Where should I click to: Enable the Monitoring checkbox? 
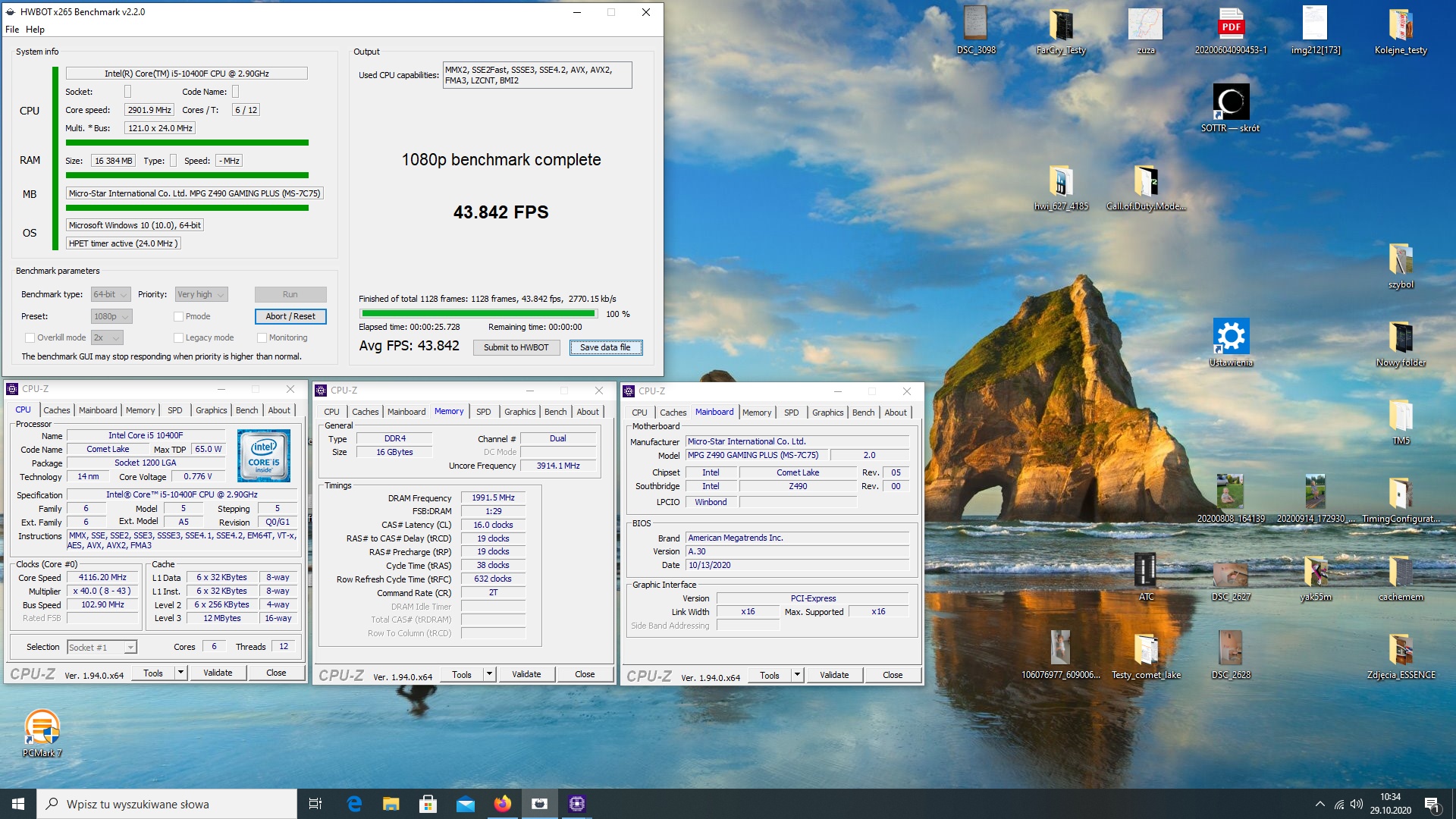262,337
